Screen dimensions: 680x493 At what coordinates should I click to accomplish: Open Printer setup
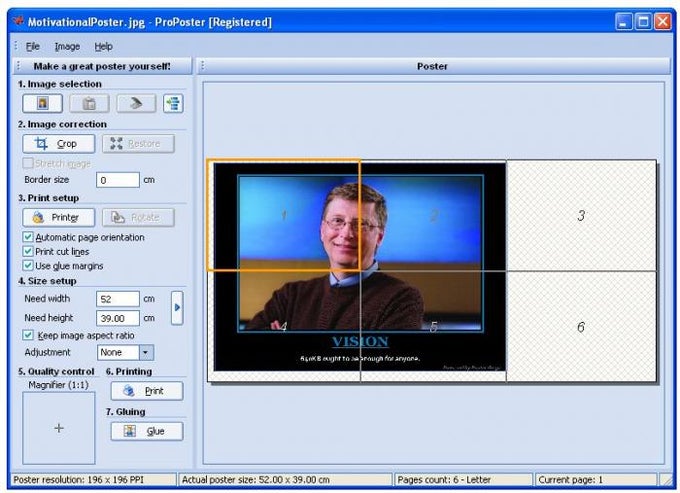[59, 217]
